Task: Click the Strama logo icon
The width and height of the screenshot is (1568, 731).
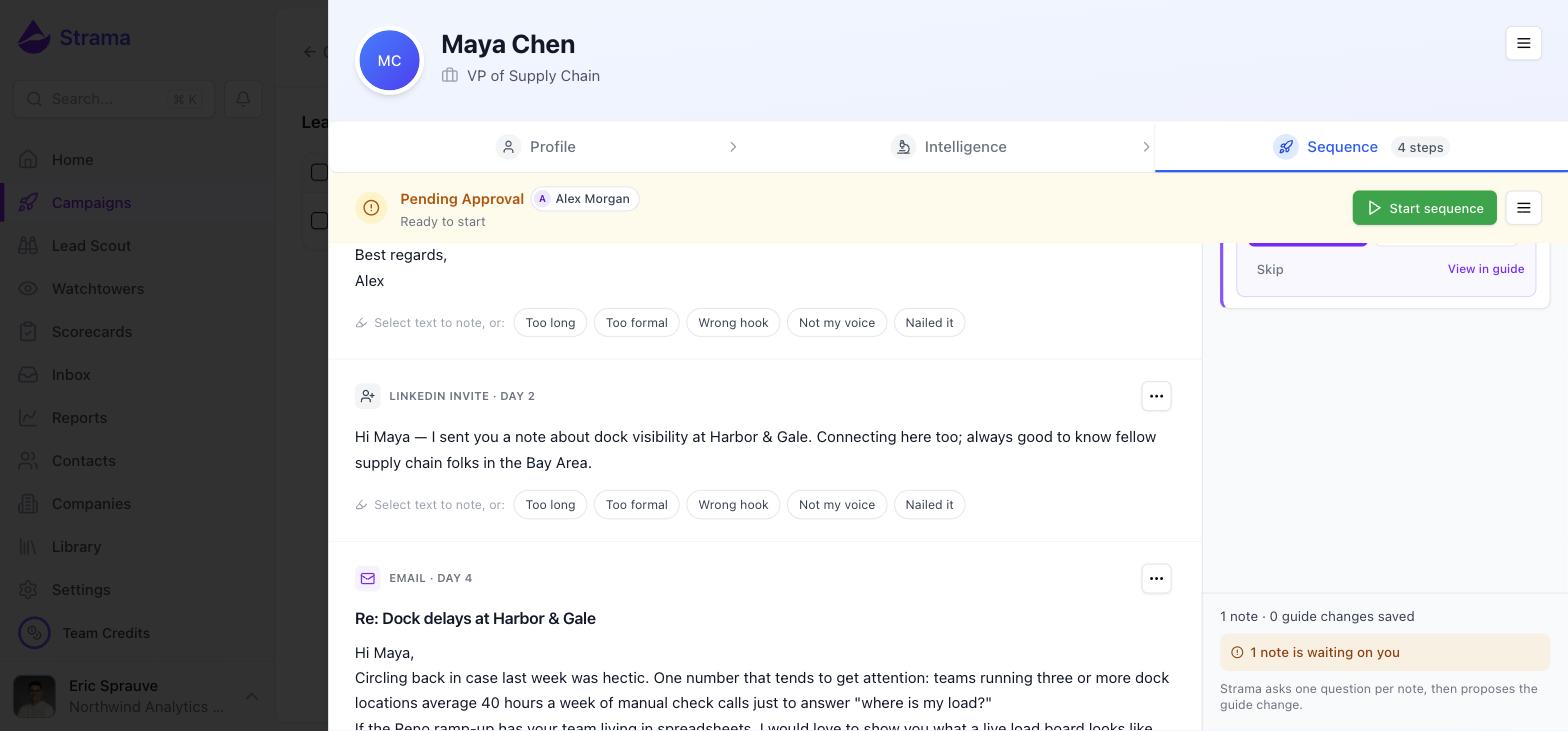Action: (34, 38)
